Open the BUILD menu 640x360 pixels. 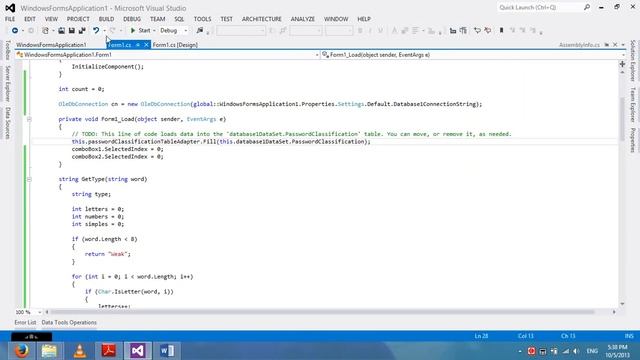pos(106,19)
